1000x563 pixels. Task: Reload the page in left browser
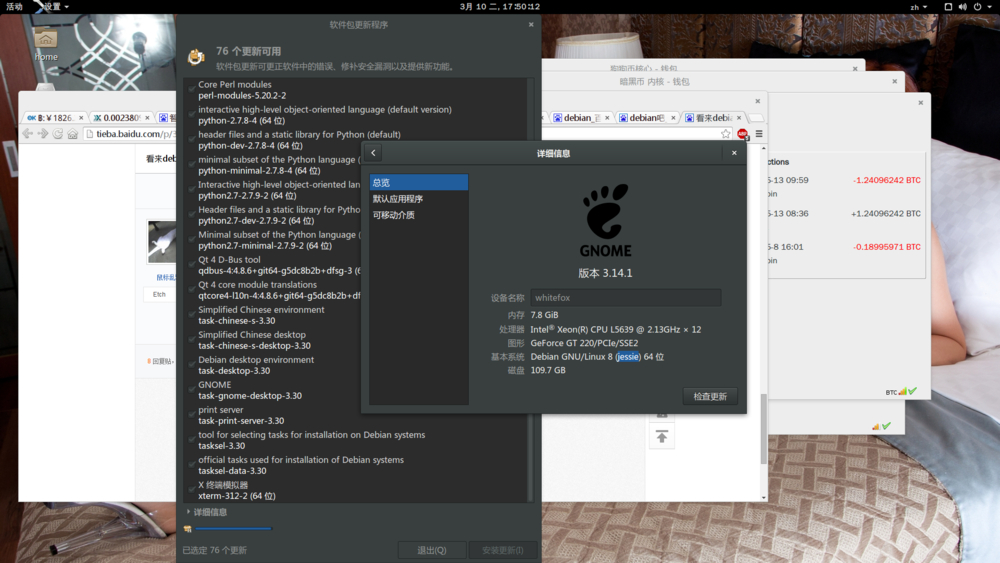point(58,134)
